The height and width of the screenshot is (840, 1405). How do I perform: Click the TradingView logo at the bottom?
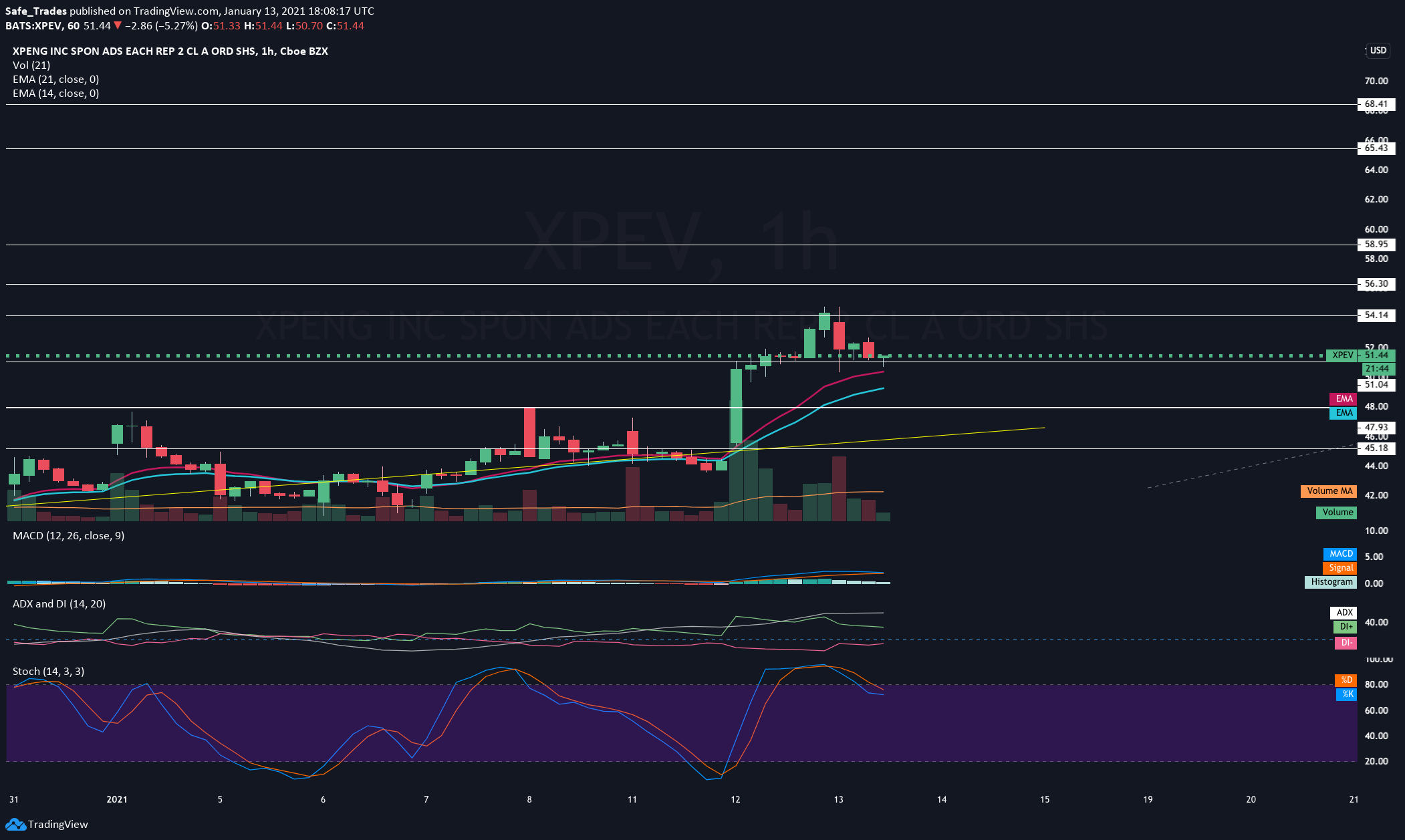(x=47, y=824)
